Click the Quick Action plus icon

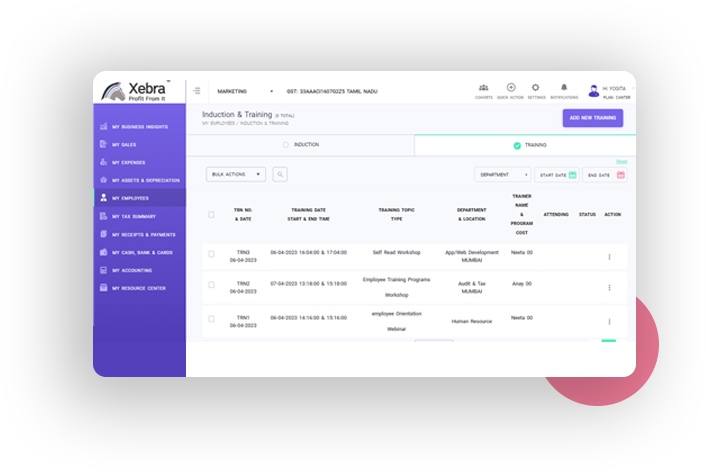point(511,89)
